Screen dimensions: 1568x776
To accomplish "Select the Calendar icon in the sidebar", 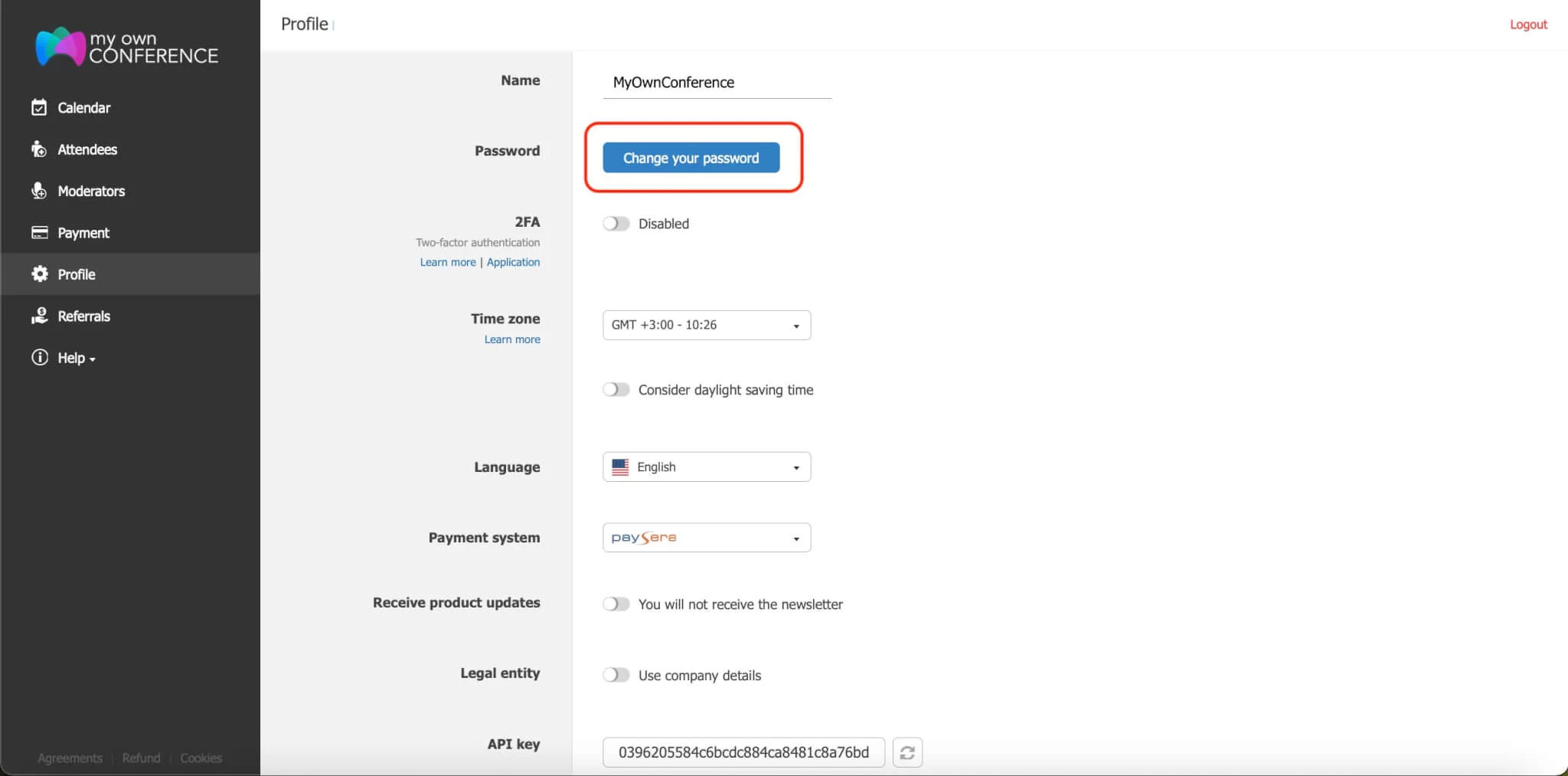I will [x=40, y=107].
